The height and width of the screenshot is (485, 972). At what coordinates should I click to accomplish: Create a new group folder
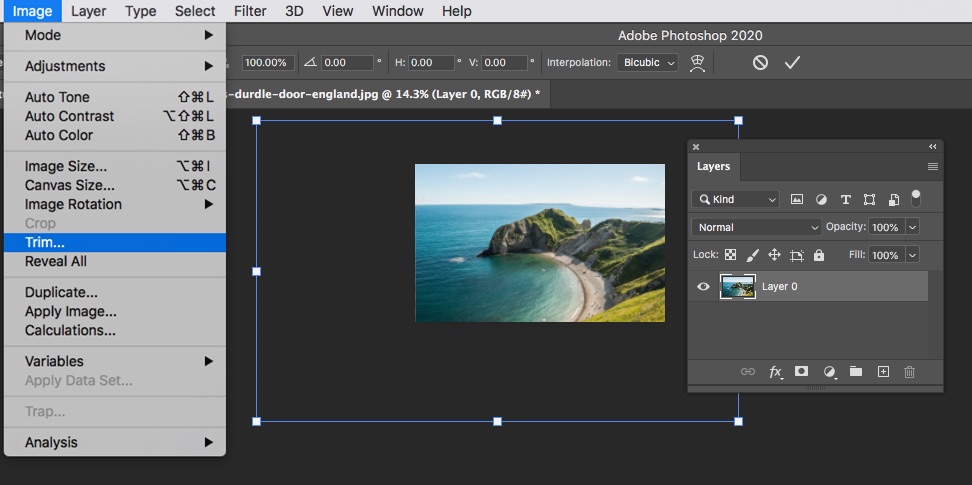pyautogui.click(x=856, y=371)
